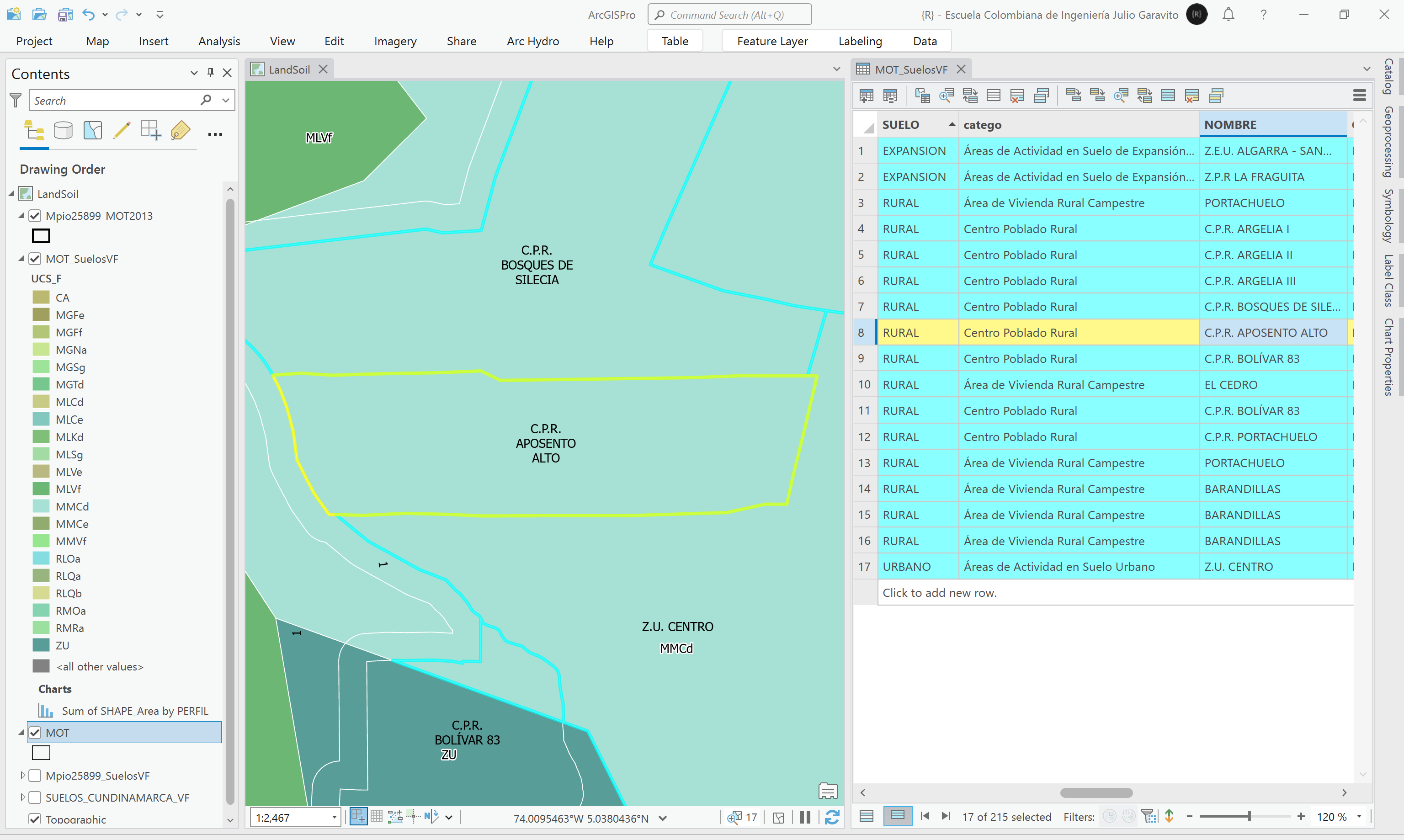Viewport: 1404px width, 840px height.
Task: Click the Add Field icon in table toolbar
Action: 866,96
